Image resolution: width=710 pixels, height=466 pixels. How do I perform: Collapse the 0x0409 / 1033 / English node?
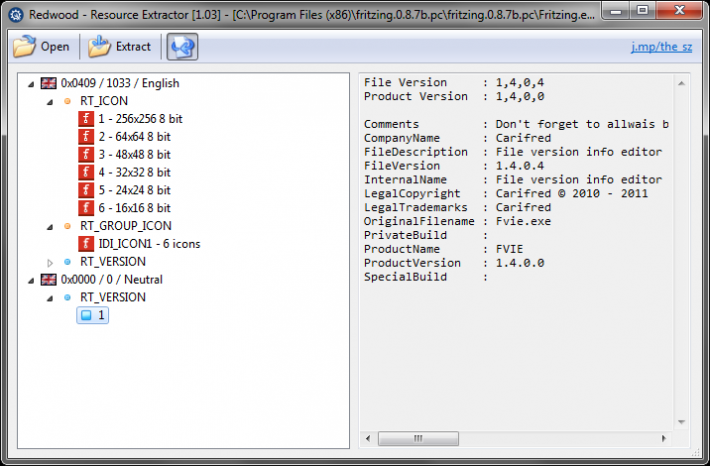(x=31, y=84)
